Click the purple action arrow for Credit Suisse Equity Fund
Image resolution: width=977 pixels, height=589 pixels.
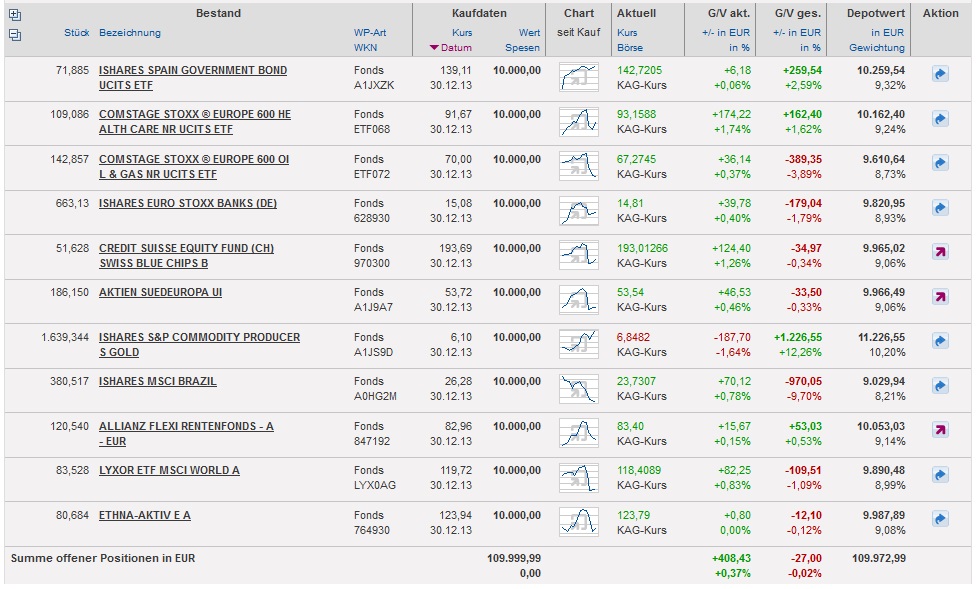click(x=939, y=253)
